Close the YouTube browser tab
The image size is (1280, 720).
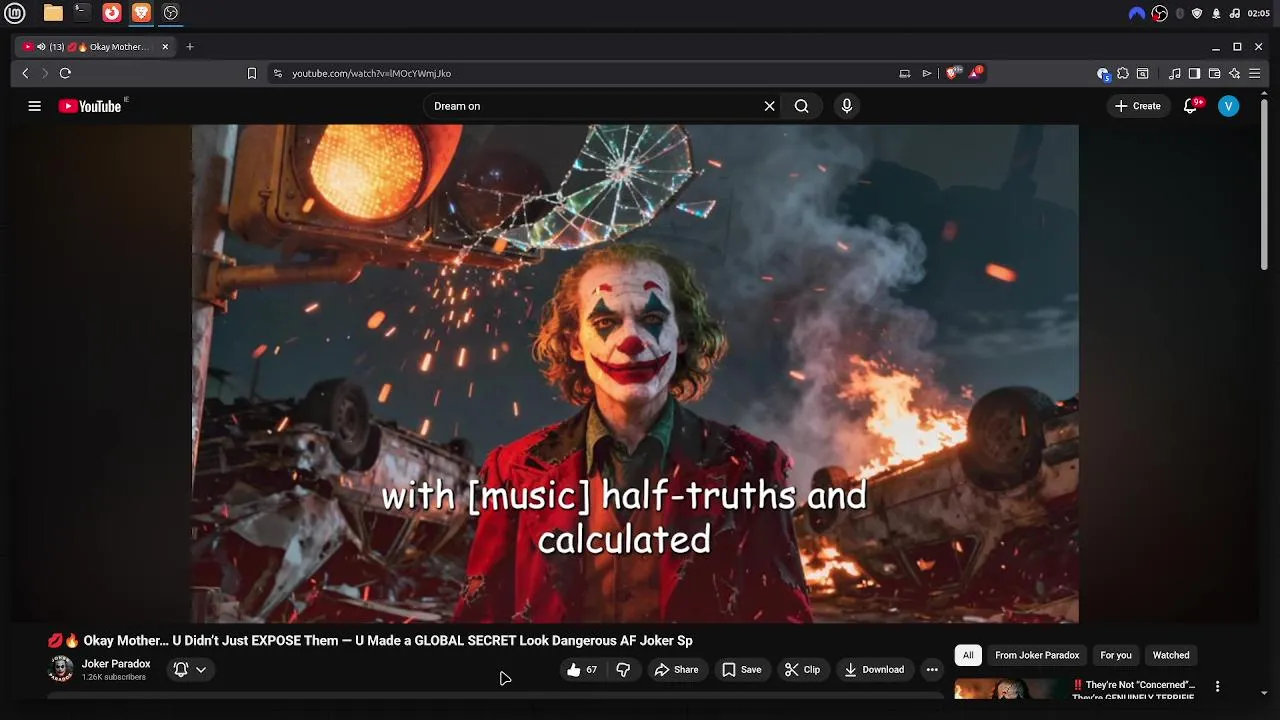click(x=165, y=47)
